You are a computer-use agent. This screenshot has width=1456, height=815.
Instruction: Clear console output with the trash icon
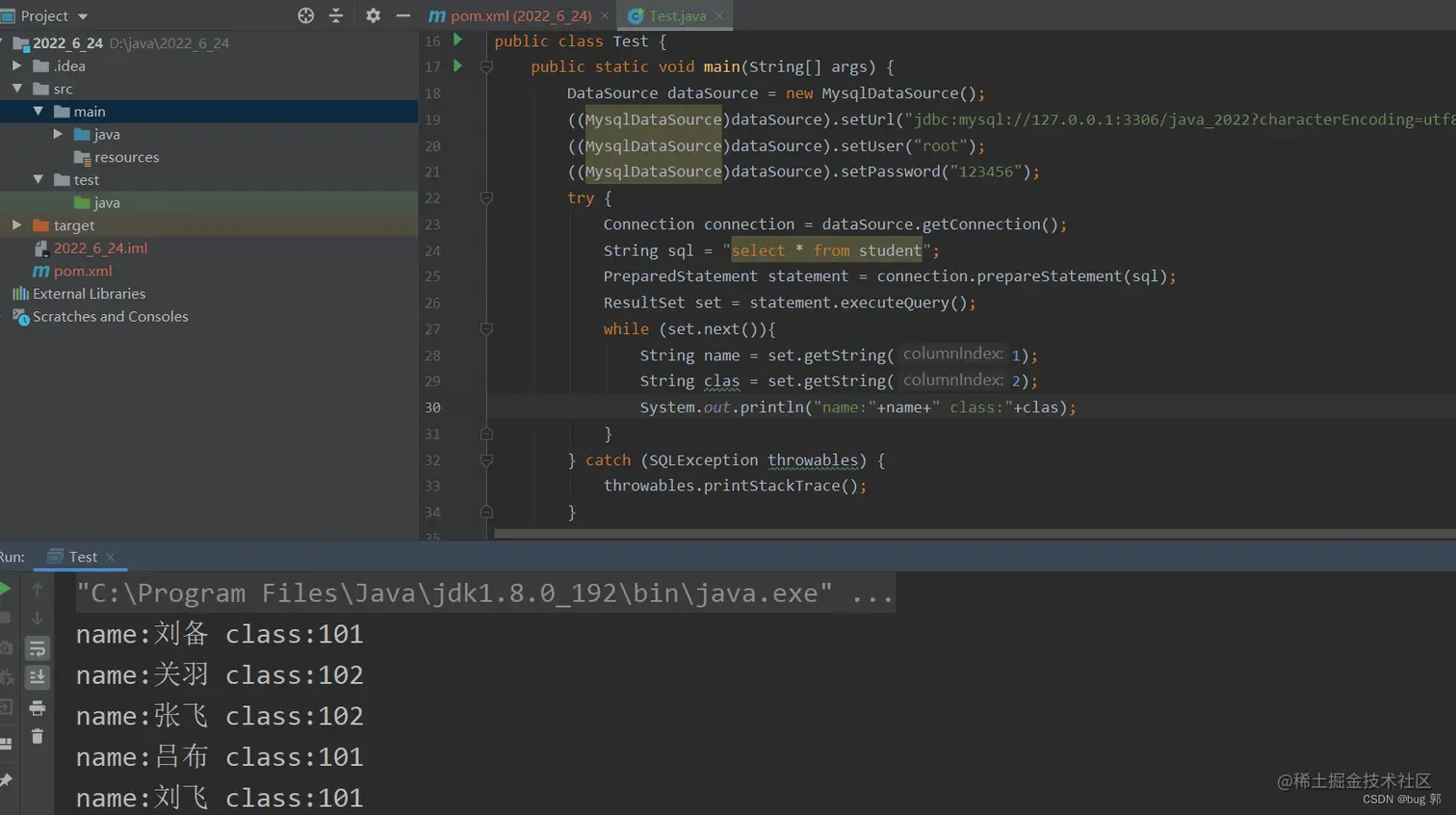click(38, 737)
